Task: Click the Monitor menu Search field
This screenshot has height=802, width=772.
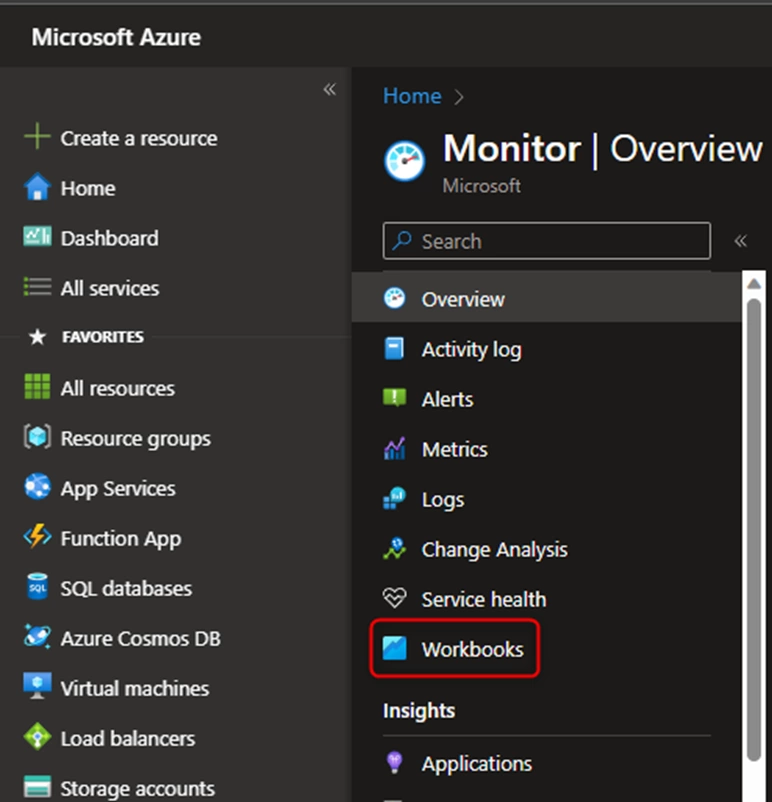Action: coord(546,240)
